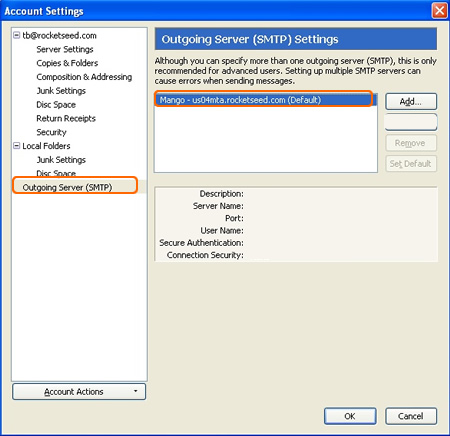Click the User Name: label
The height and width of the screenshot is (436, 450).
[222, 231]
